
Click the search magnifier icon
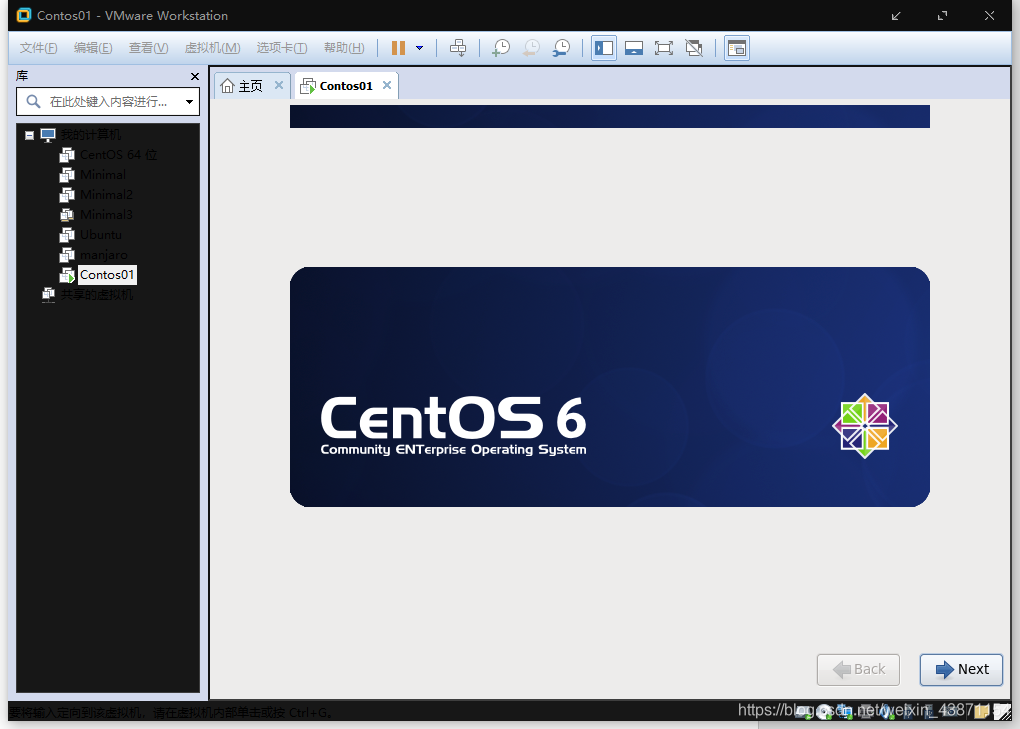click(33, 101)
